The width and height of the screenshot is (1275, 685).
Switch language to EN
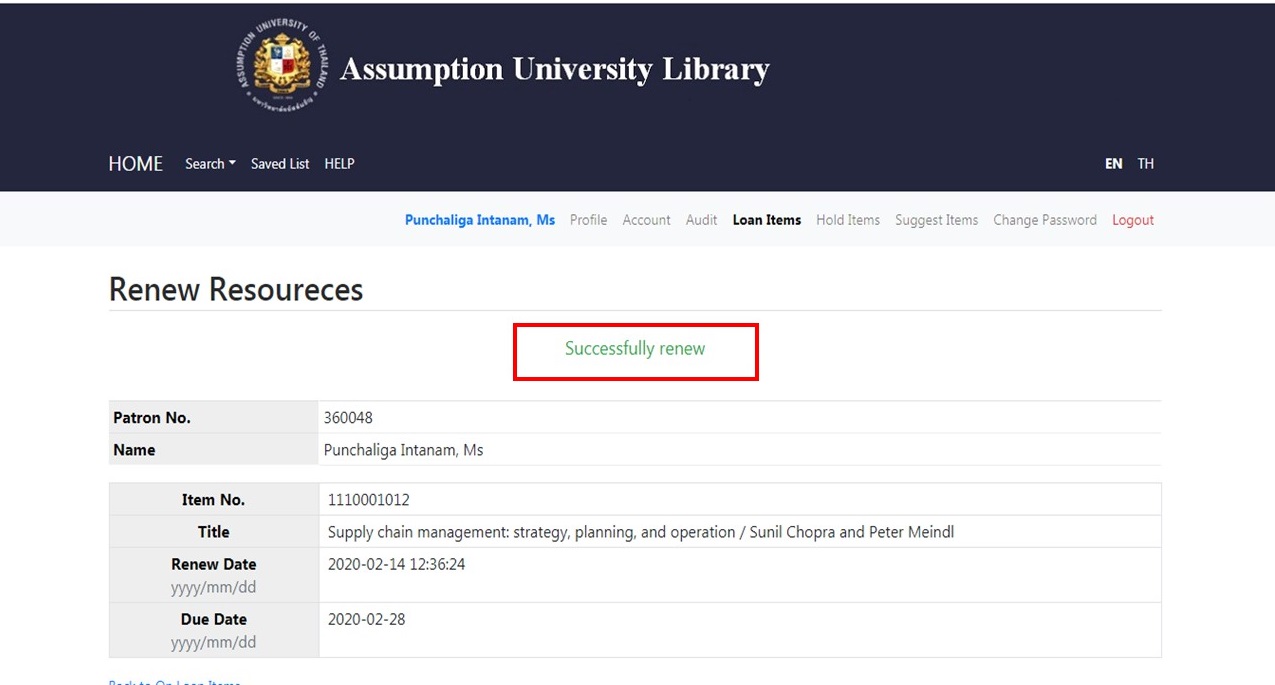1113,164
